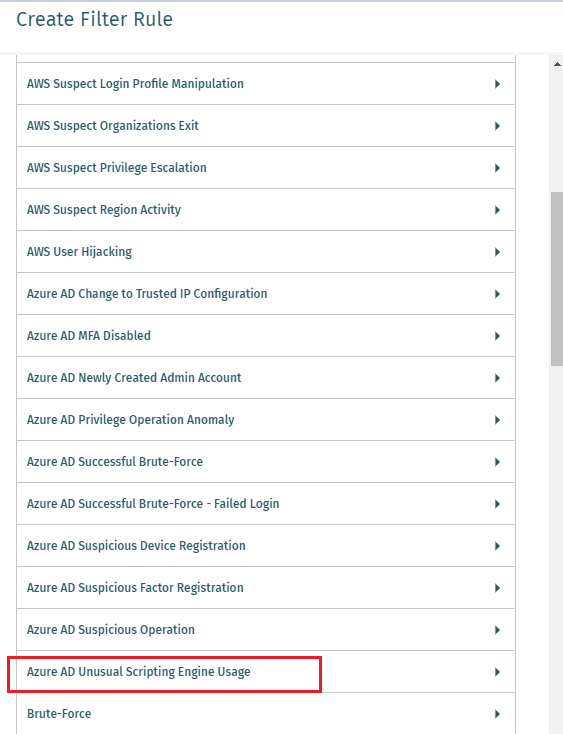This screenshot has width=563, height=734.
Task: Click the scrollbar up arrow
Action: coord(557,64)
